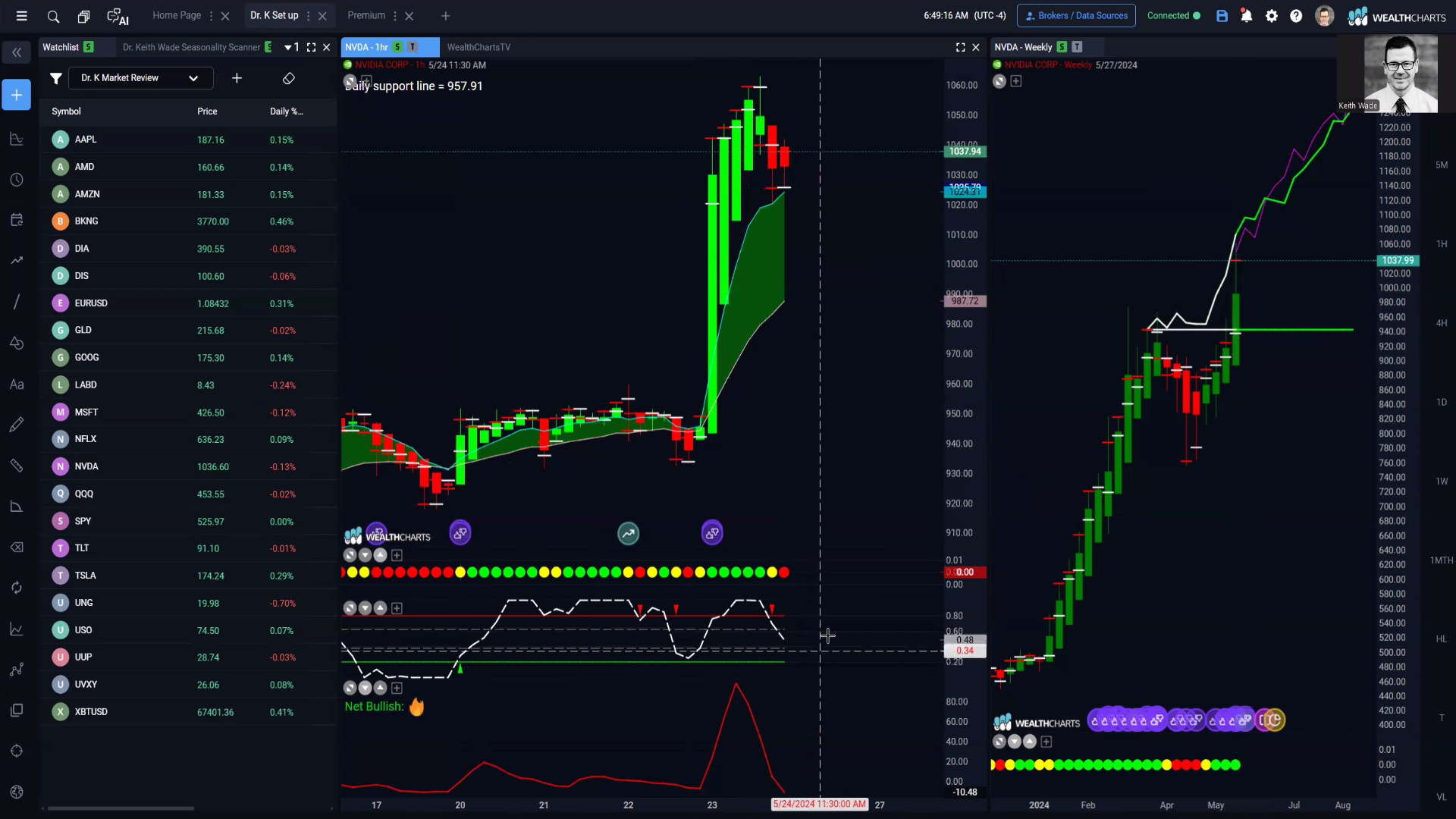This screenshot has width=1456, height=819.
Task: Open the settings gear
Action: (1272, 16)
